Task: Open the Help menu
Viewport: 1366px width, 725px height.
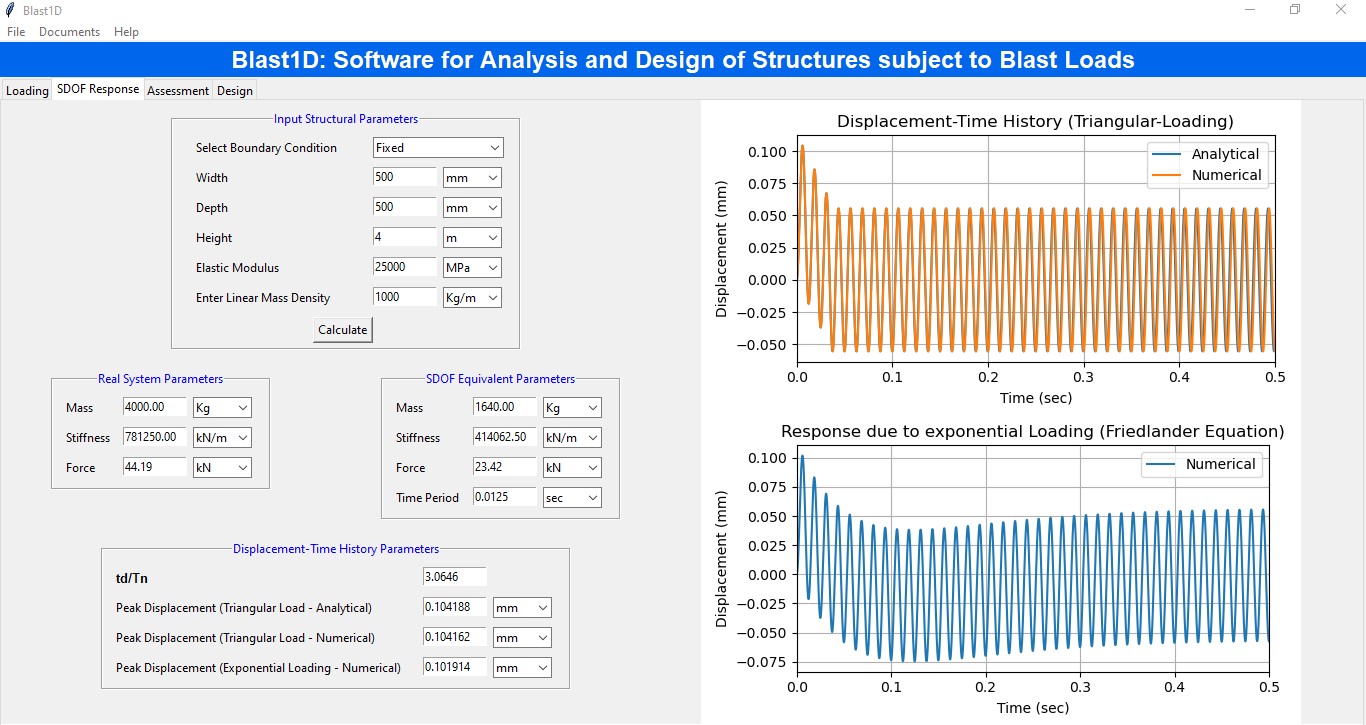Action: click(126, 32)
